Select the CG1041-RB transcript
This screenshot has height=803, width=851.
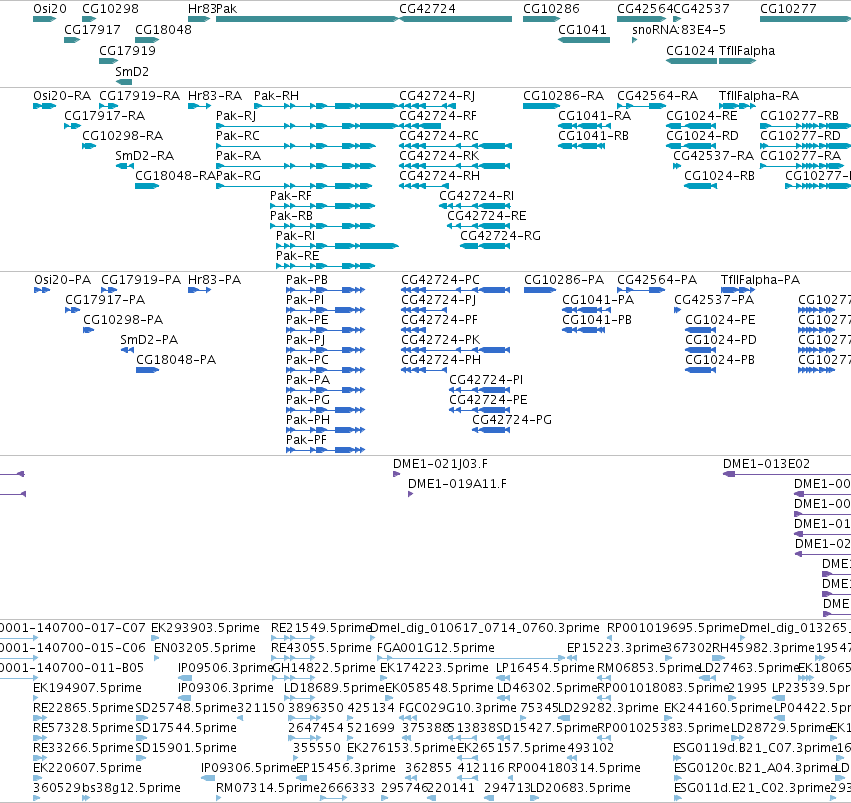point(581,146)
